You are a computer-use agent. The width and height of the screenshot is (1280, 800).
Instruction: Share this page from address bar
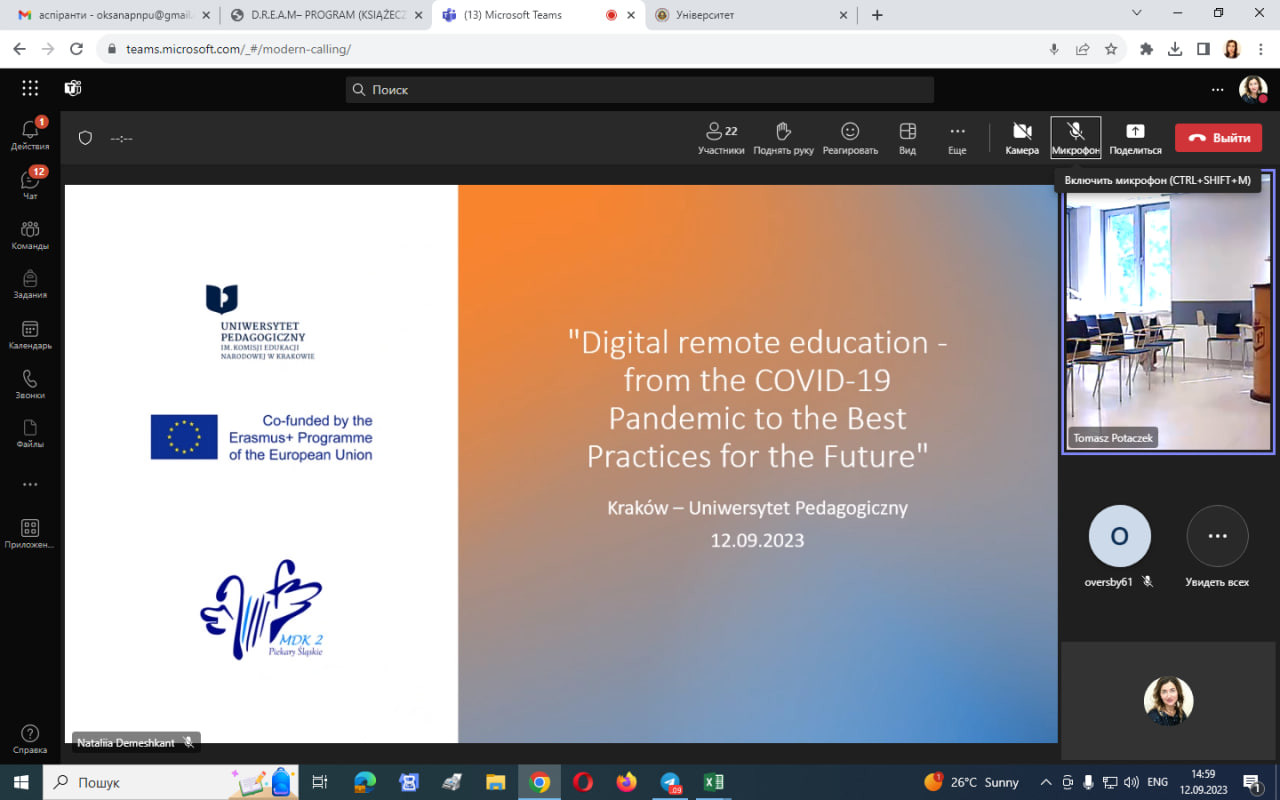(1082, 49)
